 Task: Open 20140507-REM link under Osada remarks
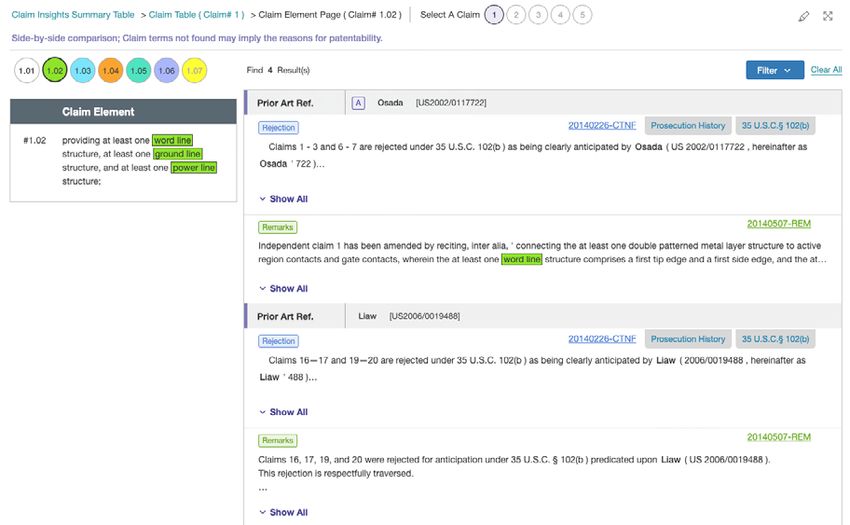(x=779, y=223)
